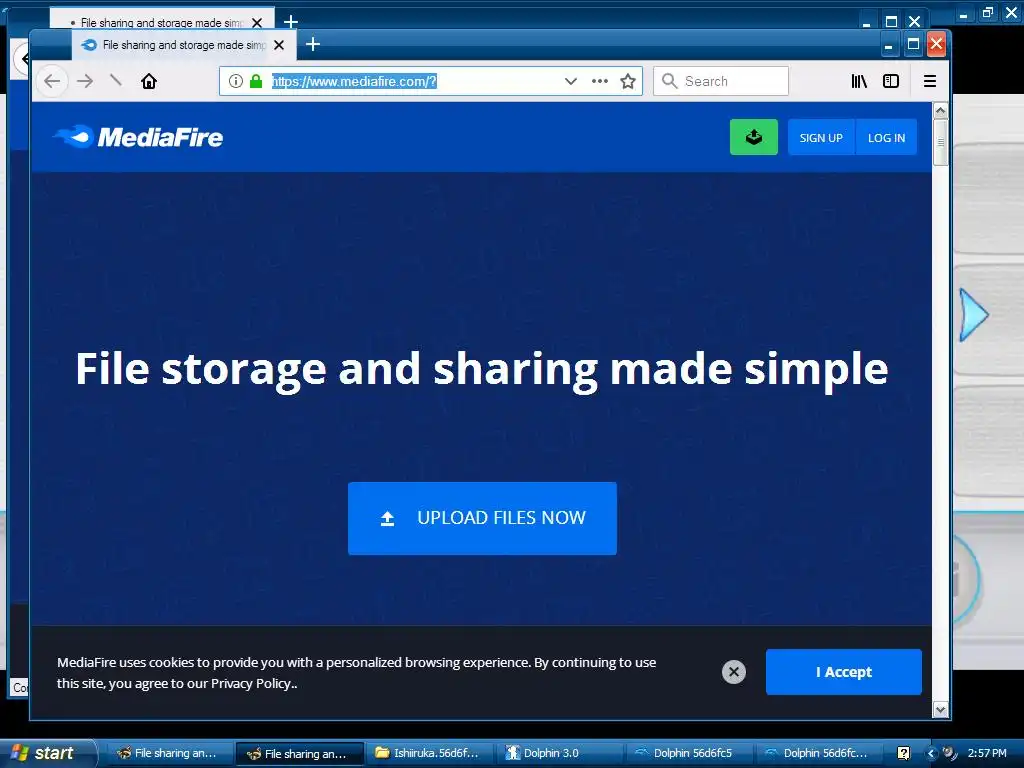Click the vertical scrollbar thumb
The image size is (1024, 768).
point(940,142)
